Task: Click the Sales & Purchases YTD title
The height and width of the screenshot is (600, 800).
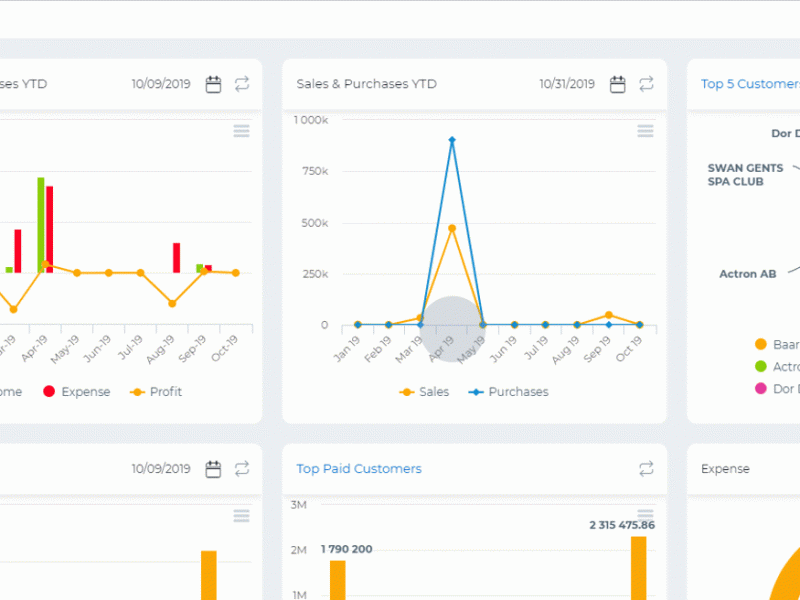Action: click(367, 84)
